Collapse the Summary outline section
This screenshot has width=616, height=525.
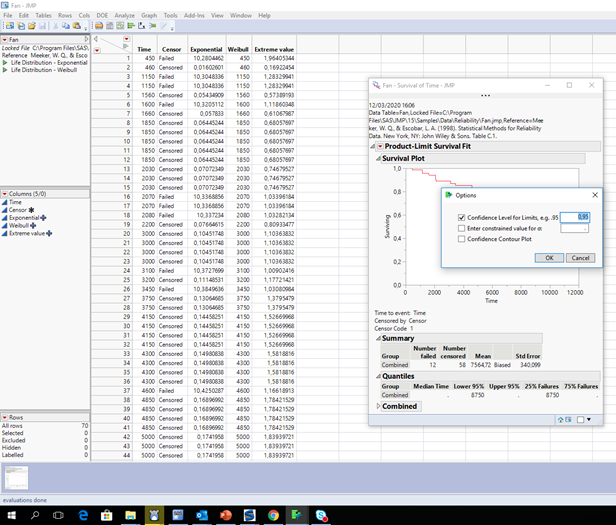pos(378,338)
